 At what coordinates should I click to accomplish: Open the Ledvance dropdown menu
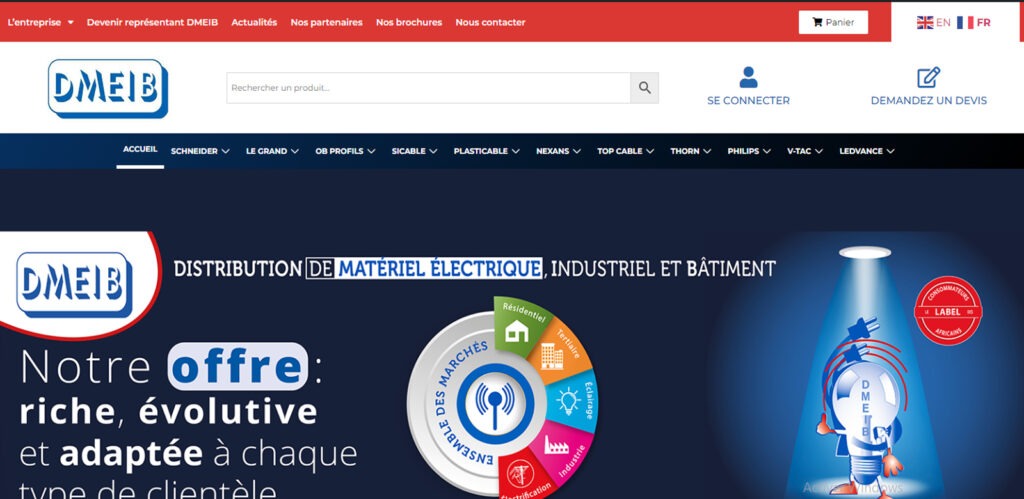866,151
